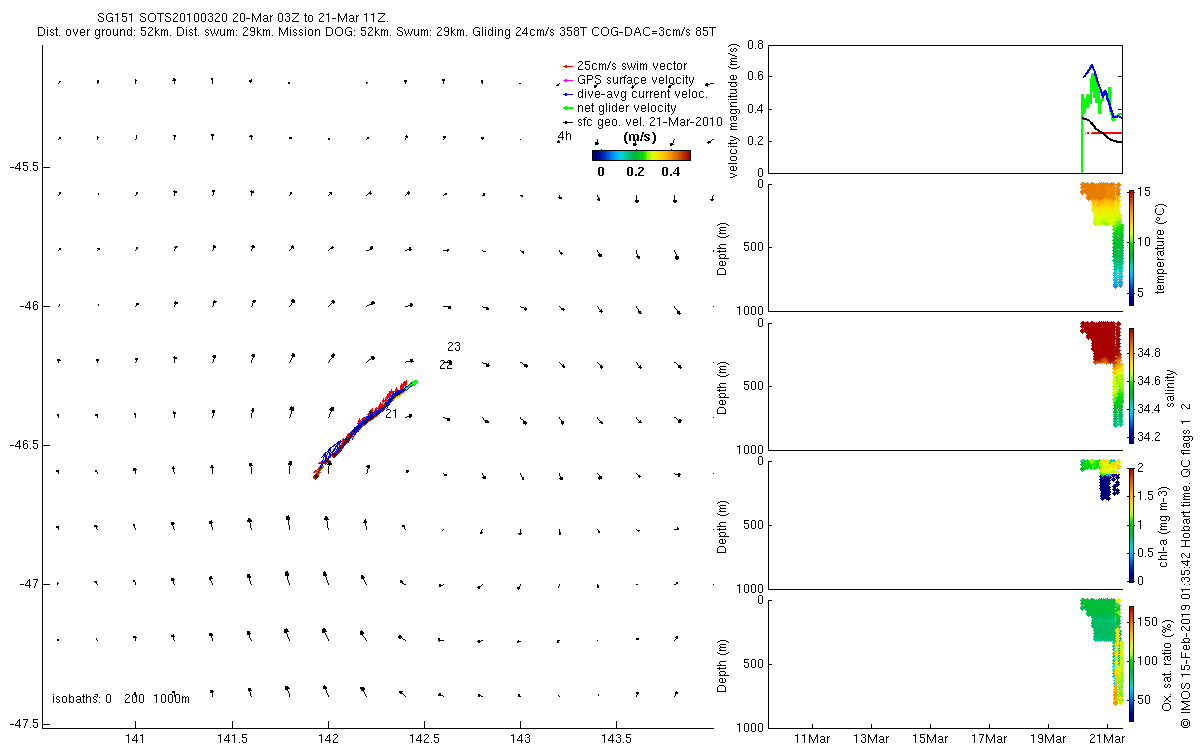Screen dimensions: 1200x750
Task: Click the day marker '23' on the map
Action: click(x=454, y=347)
